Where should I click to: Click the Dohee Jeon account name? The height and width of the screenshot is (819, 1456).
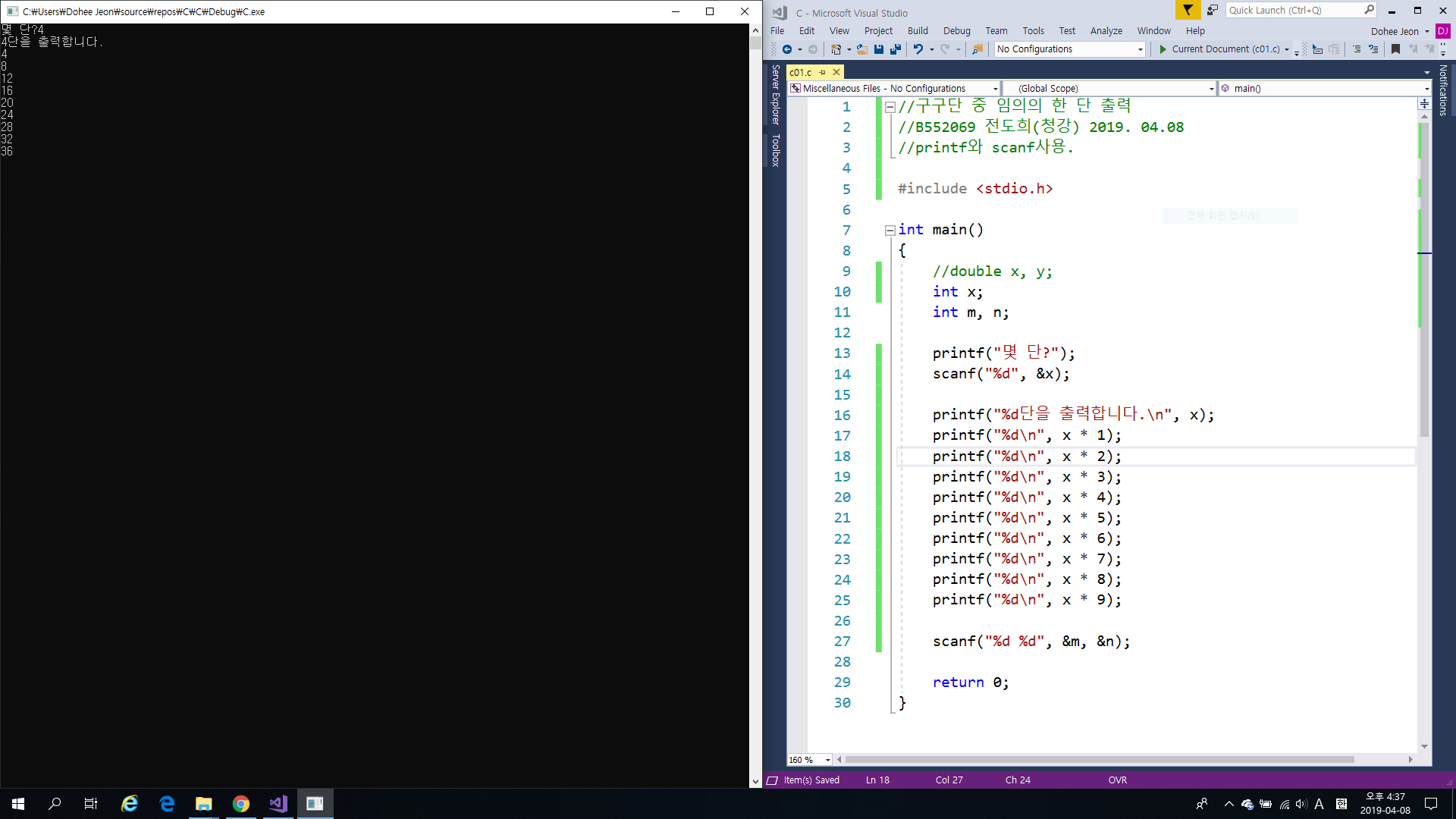[x=1395, y=31]
